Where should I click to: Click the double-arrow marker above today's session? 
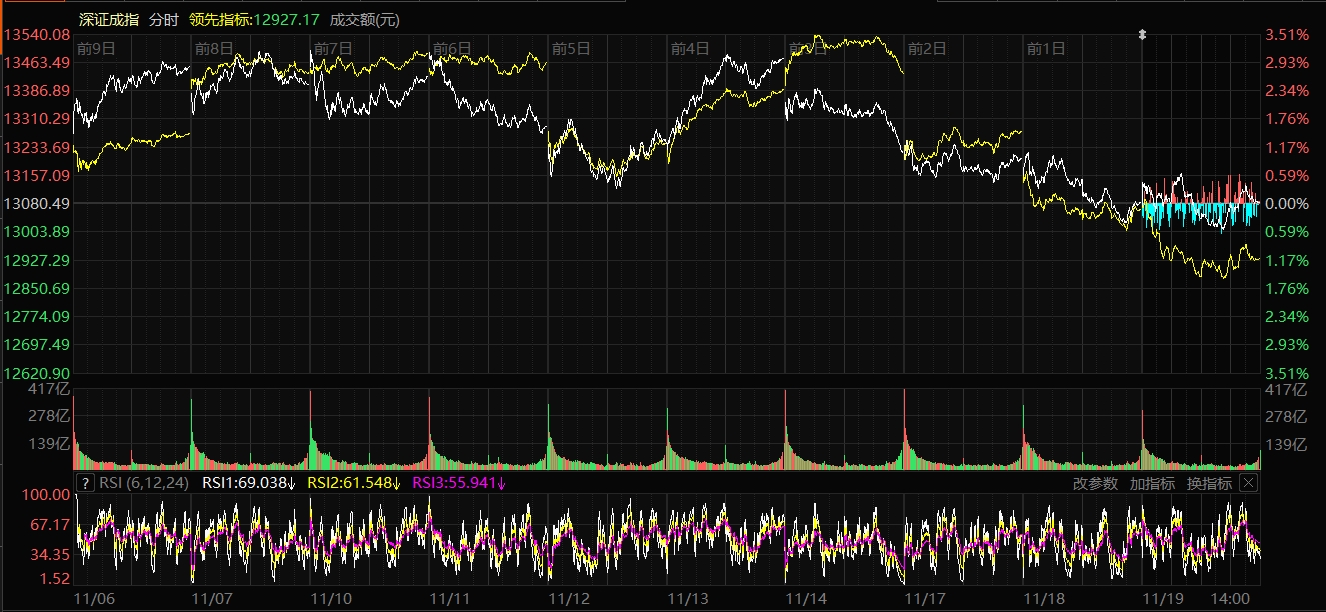[1143, 35]
